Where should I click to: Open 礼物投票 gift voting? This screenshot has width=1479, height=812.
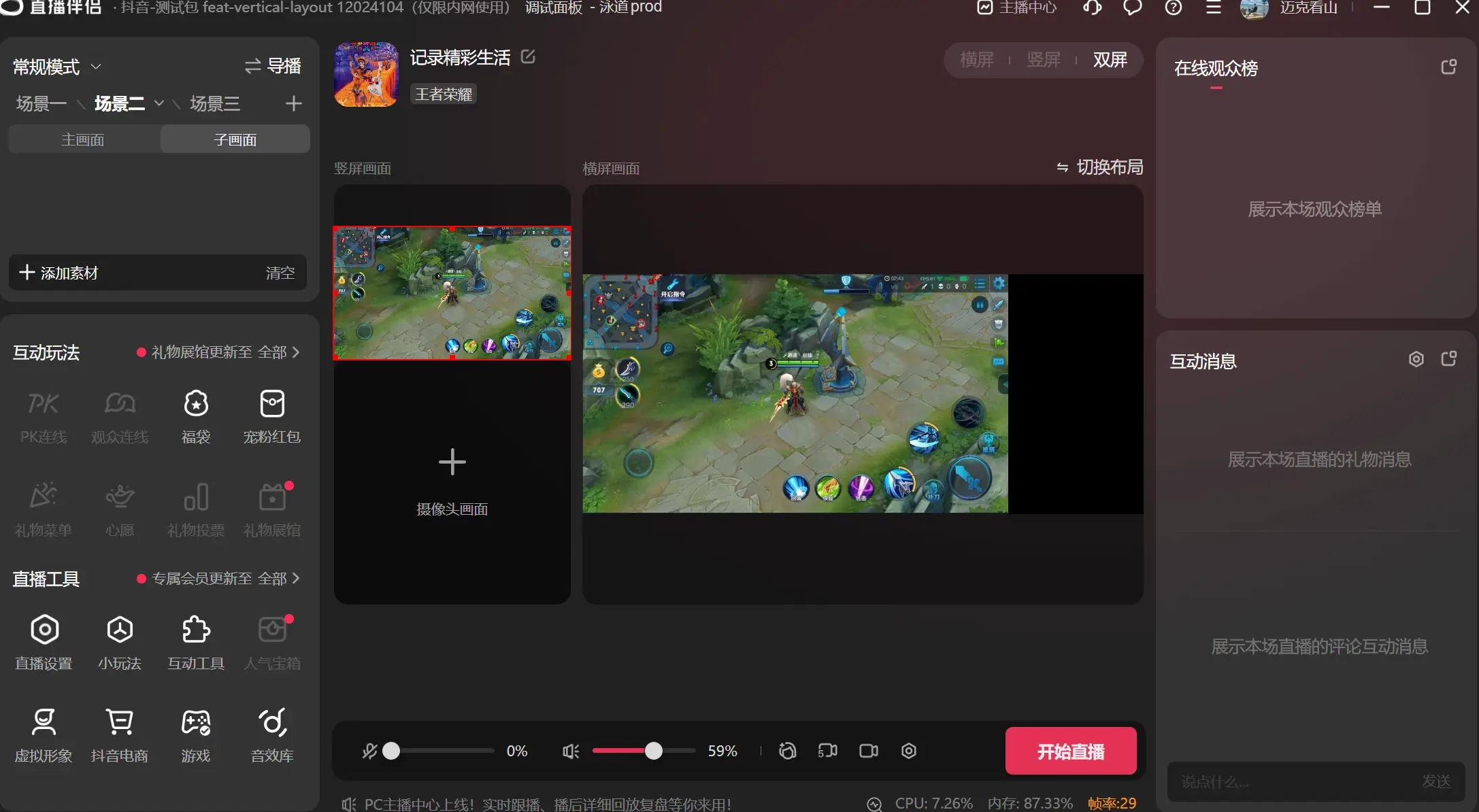coord(196,509)
